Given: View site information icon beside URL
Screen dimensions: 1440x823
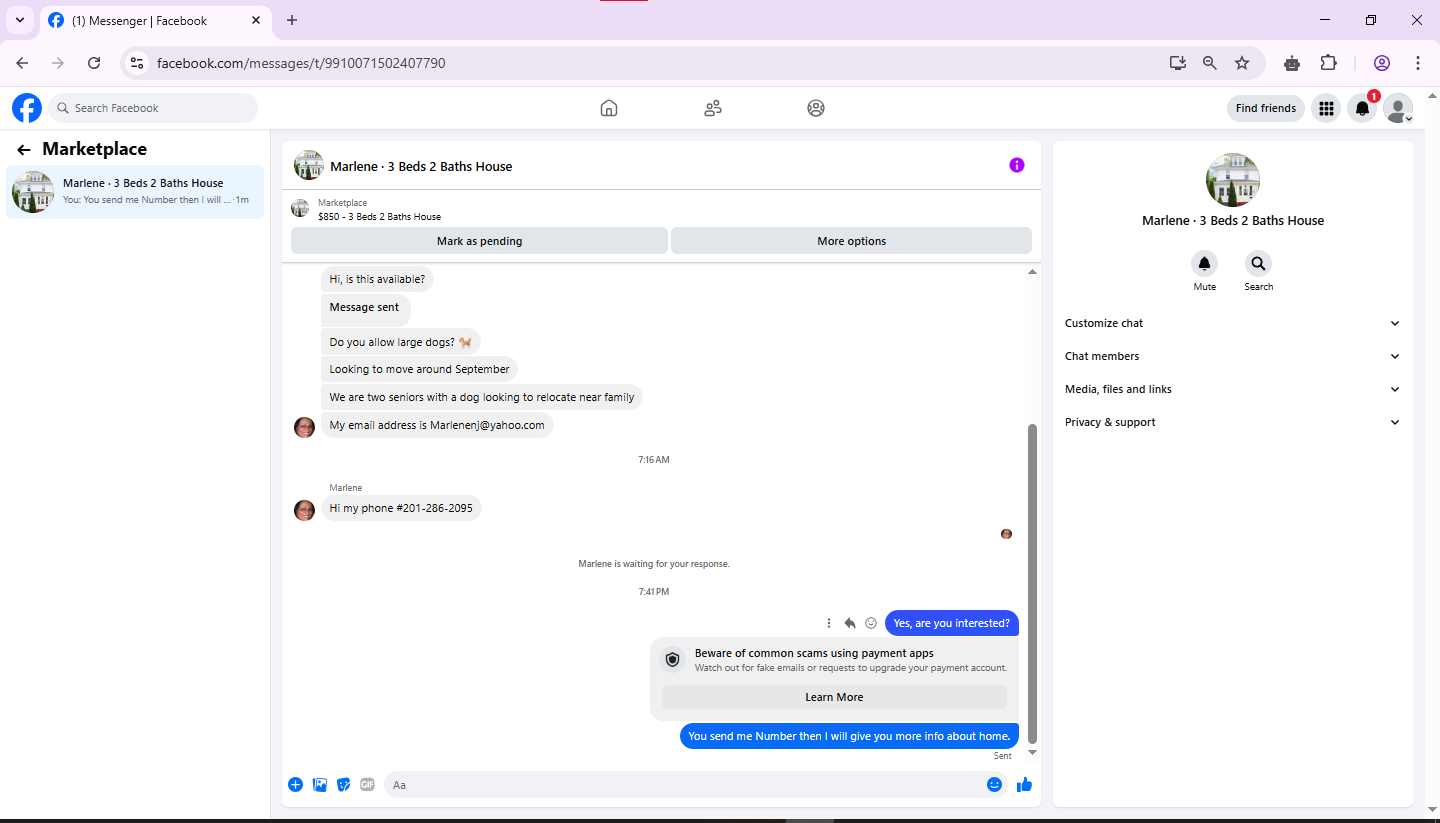Looking at the screenshot, I should click(x=138, y=63).
